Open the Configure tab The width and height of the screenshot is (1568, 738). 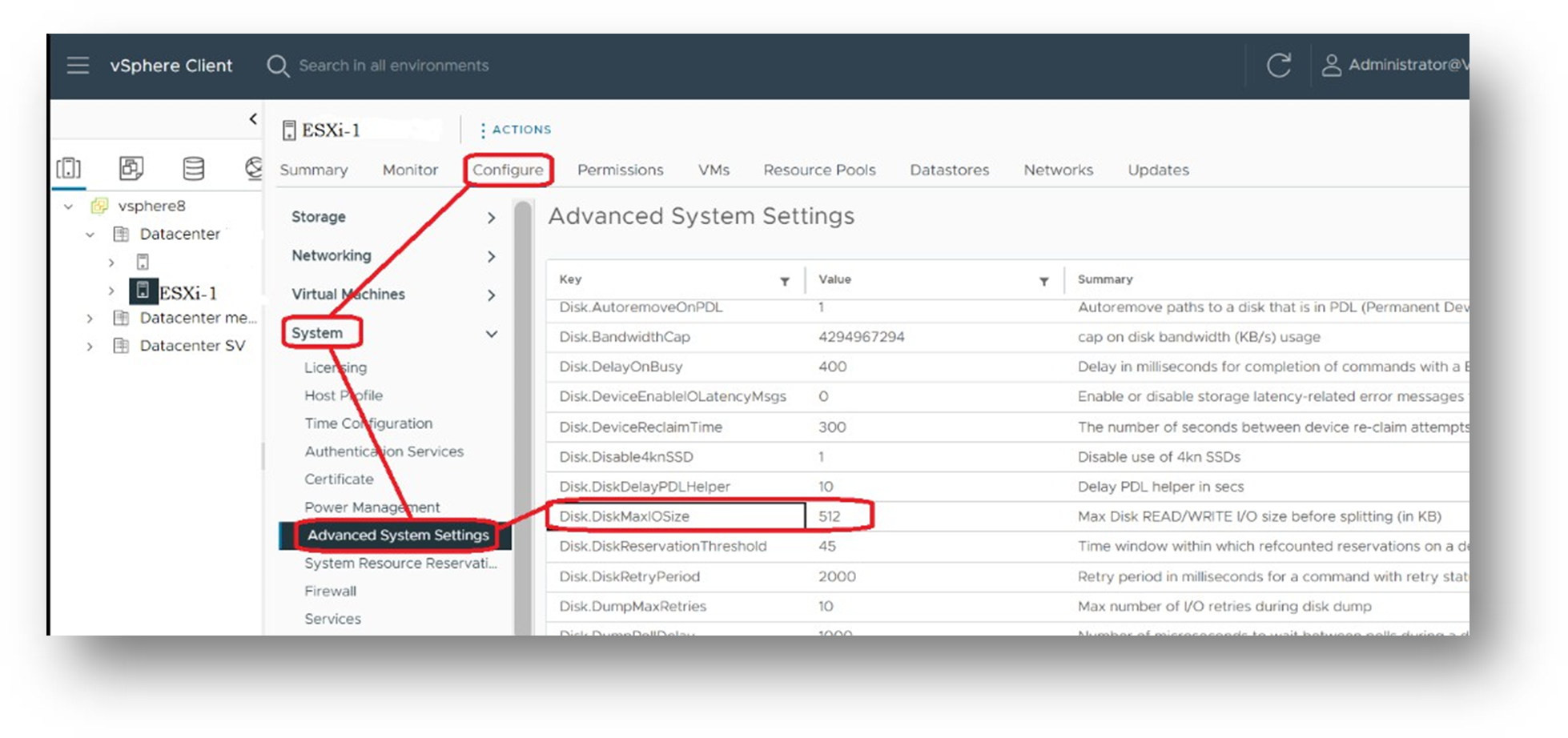[x=508, y=170]
